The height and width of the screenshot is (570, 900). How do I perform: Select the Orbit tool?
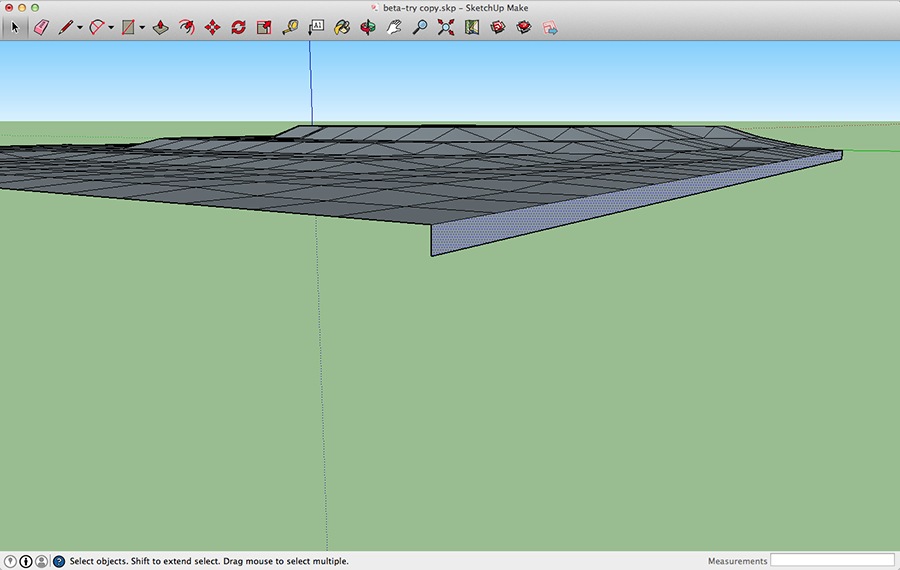coord(368,27)
